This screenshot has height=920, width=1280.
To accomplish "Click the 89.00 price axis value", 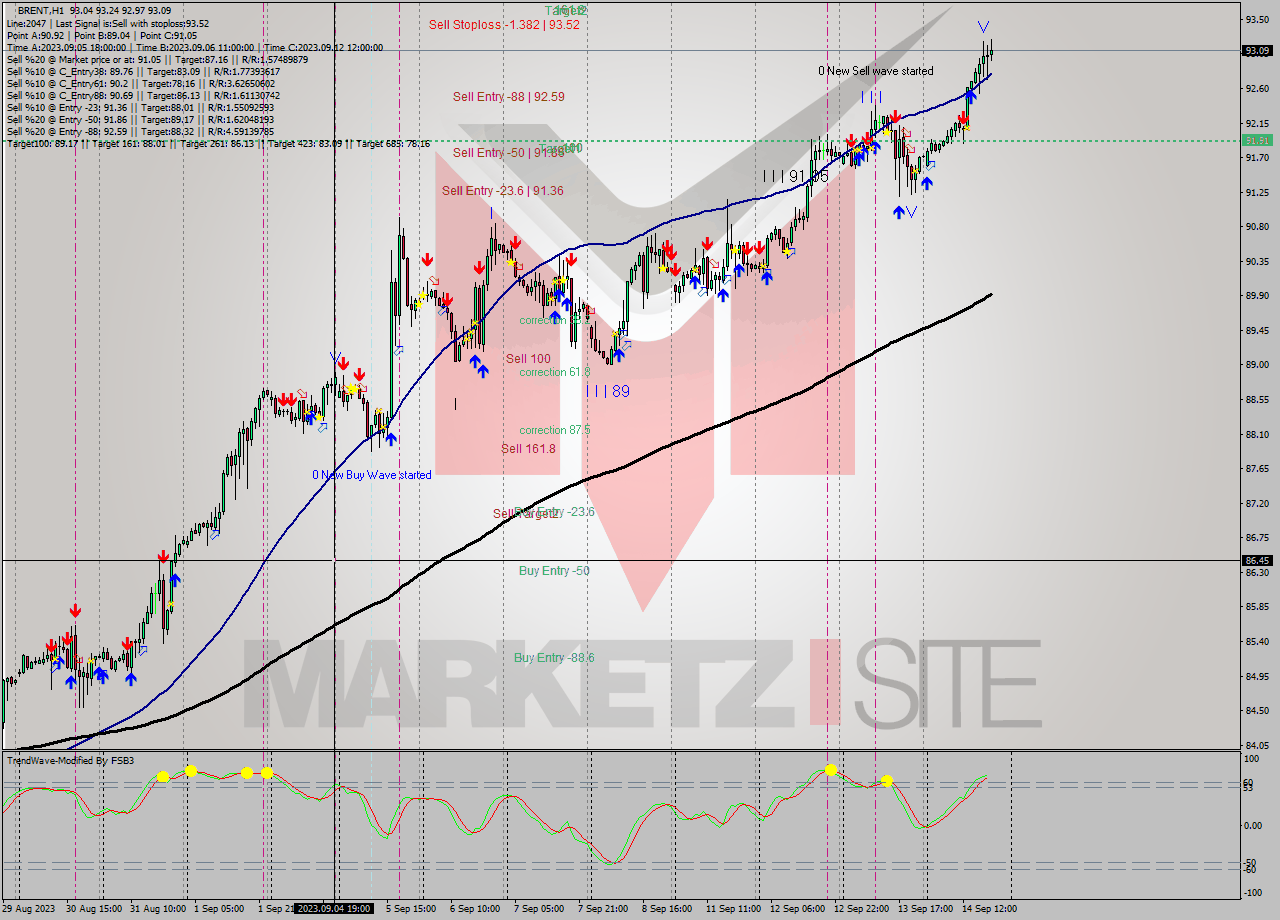I will [x=1257, y=365].
